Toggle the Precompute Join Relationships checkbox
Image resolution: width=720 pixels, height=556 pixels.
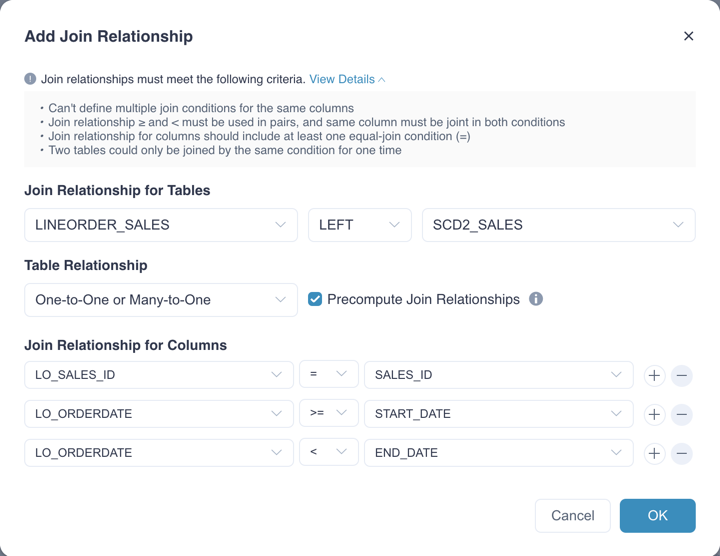(315, 299)
